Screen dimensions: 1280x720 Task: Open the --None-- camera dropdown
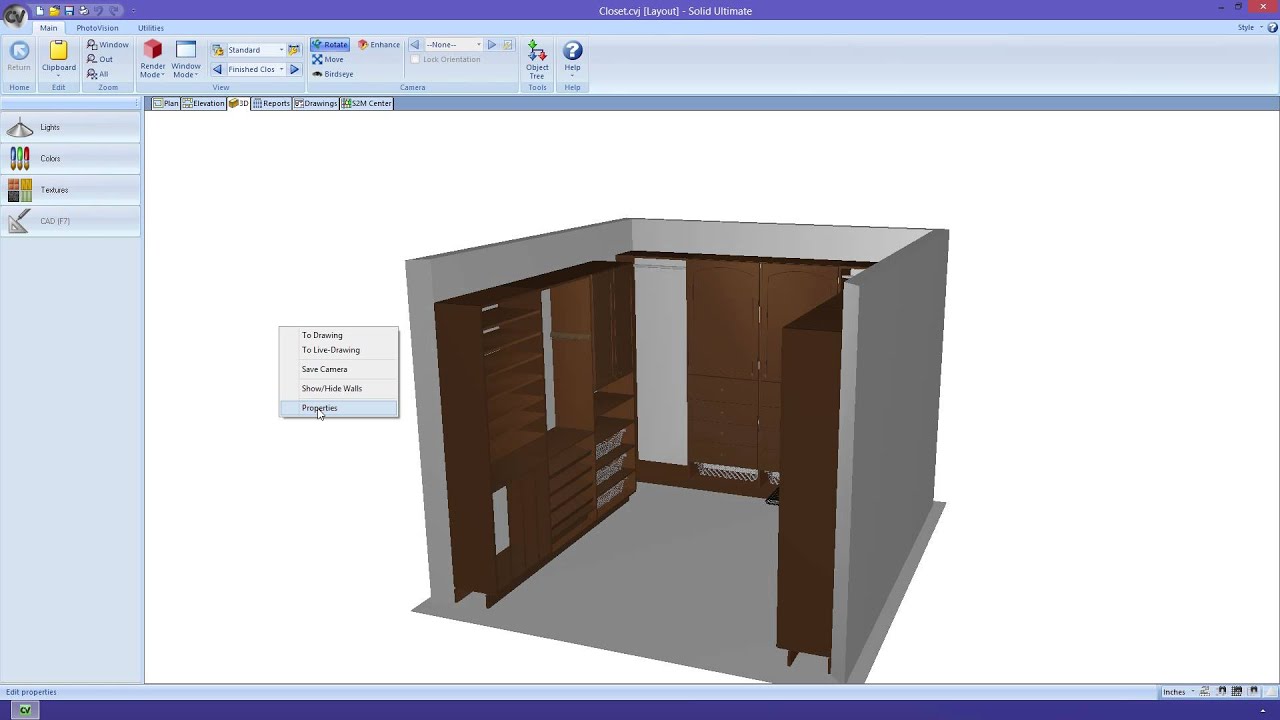coord(454,45)
